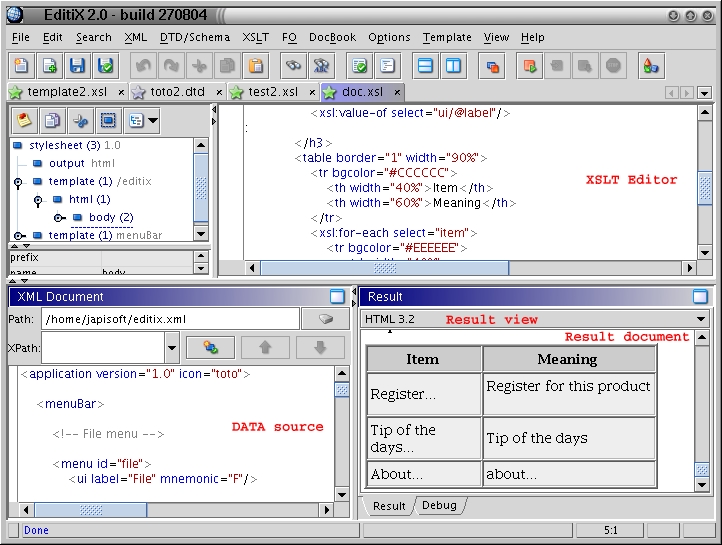Viewport: 722px width, 545px height.
Task: Open the XPath combo box dropdown
Action: pyautogui.click(x=172, y=347)
